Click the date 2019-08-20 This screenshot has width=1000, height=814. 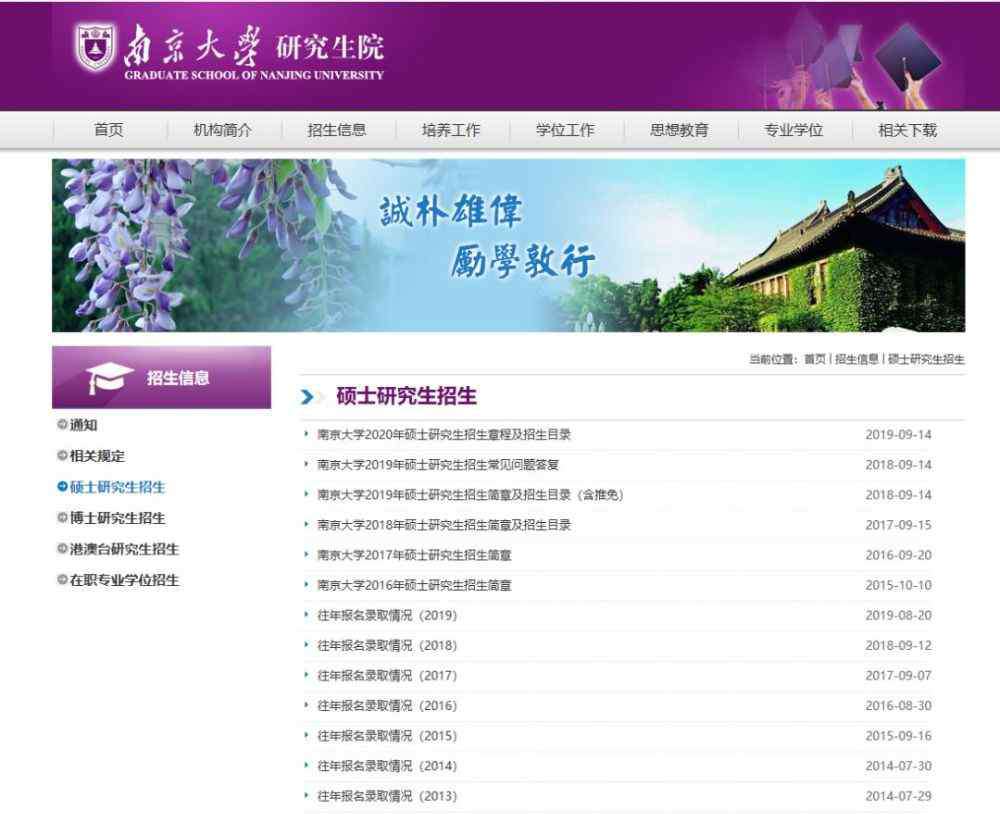[899, 615]
